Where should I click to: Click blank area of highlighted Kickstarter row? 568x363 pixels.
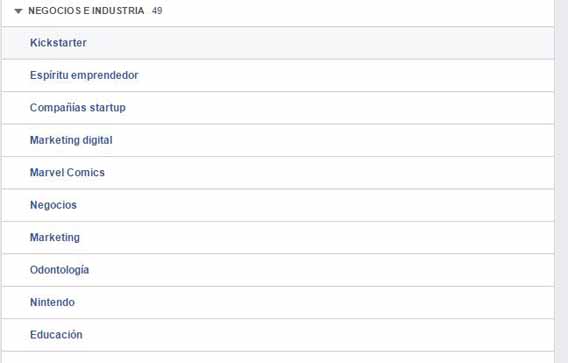(319, 43)
